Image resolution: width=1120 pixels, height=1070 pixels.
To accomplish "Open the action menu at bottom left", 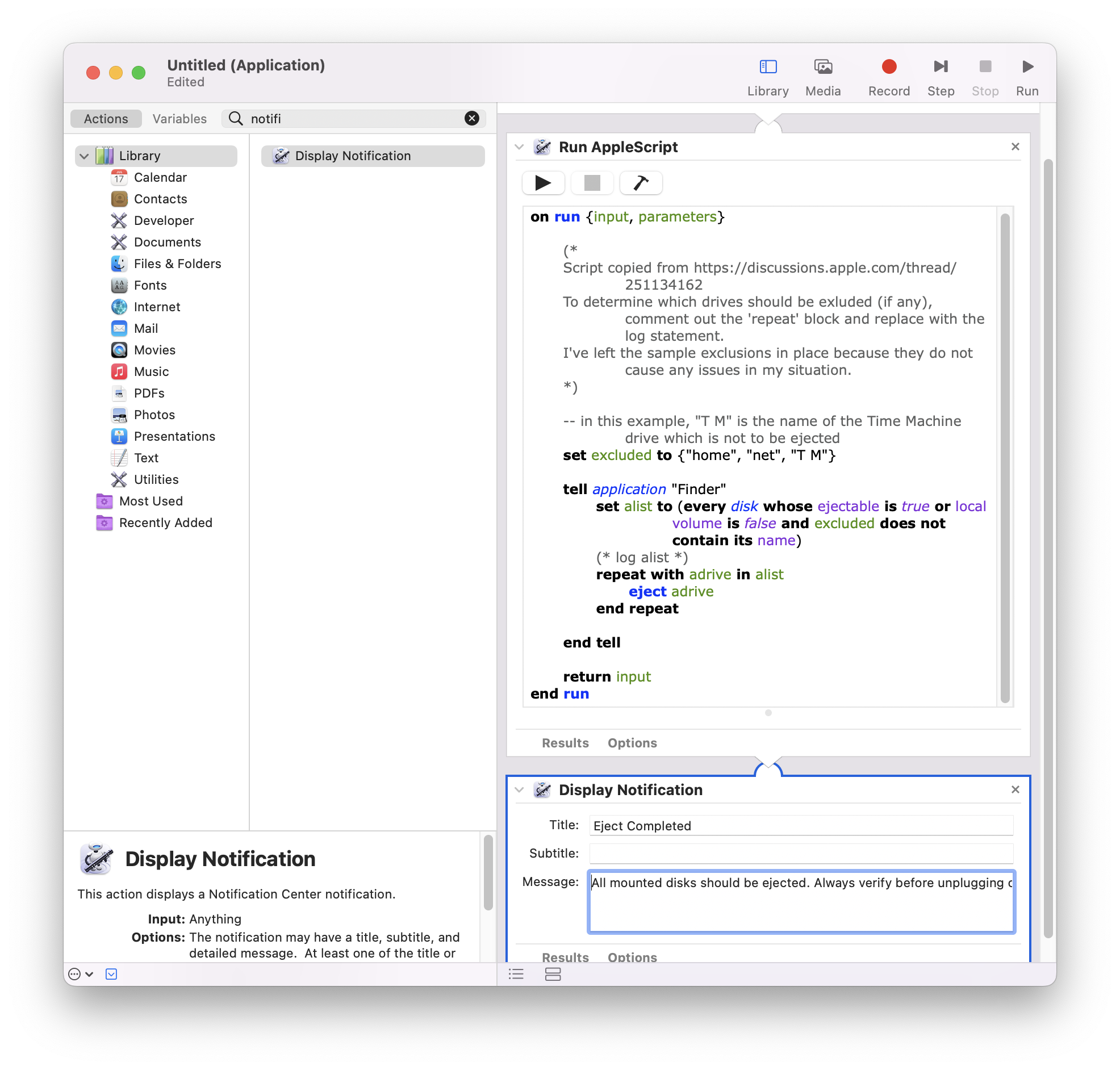I will click(81, 975).
